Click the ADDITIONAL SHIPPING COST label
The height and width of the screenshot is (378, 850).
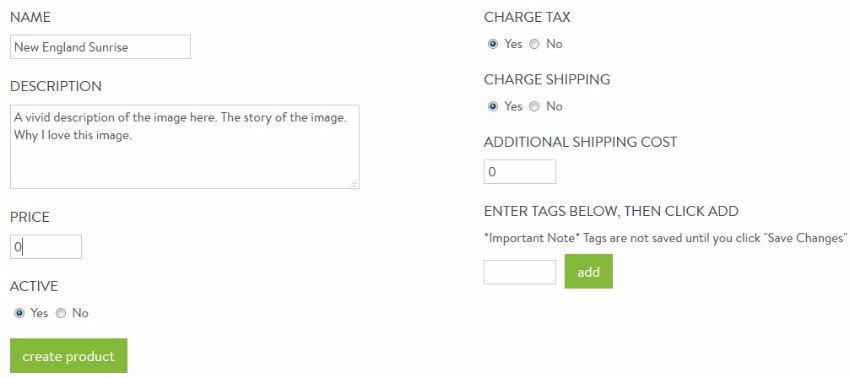581,142
